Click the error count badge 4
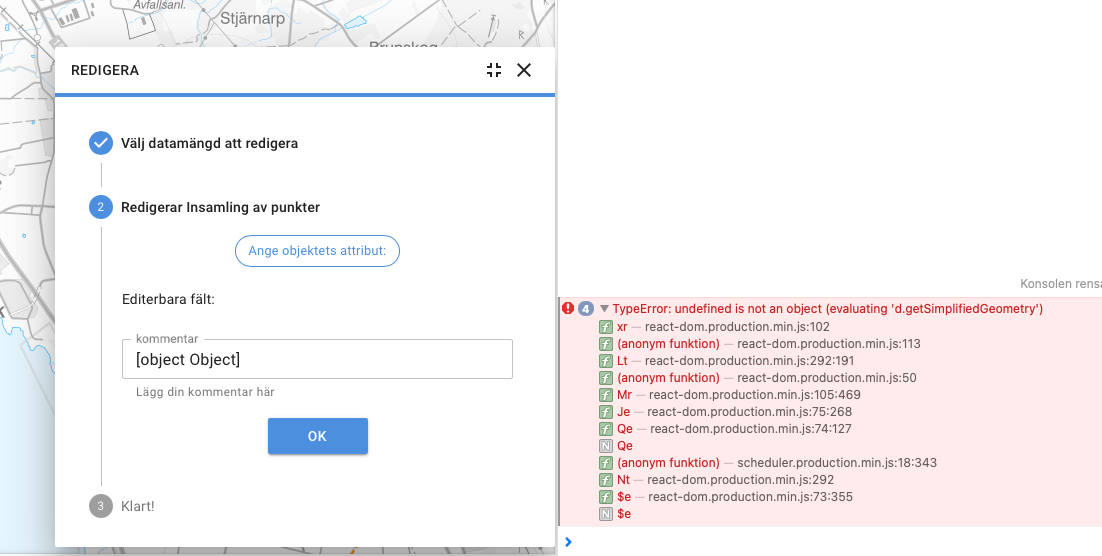Viewport: 1102px width, 556px height. [586, 309]
